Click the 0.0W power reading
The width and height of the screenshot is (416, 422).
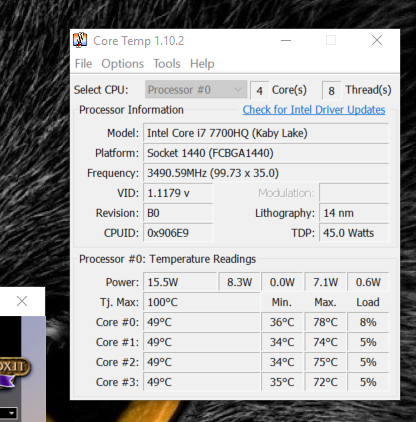pyautogui.click(x=282, y=282)
